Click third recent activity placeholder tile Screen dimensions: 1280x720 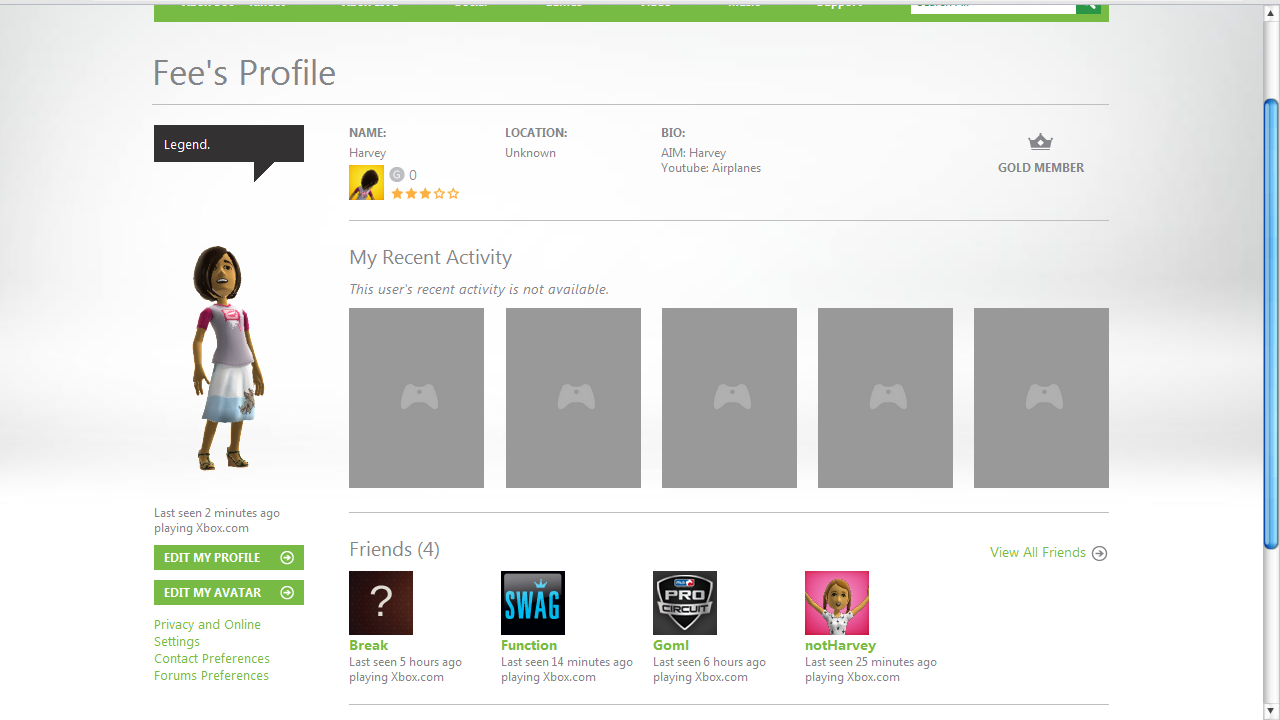729,398
